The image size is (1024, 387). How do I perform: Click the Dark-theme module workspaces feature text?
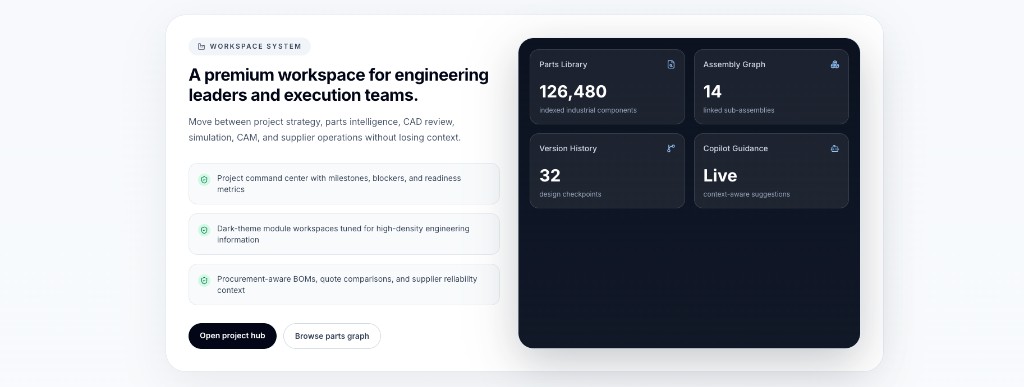[x=343, y=234]
